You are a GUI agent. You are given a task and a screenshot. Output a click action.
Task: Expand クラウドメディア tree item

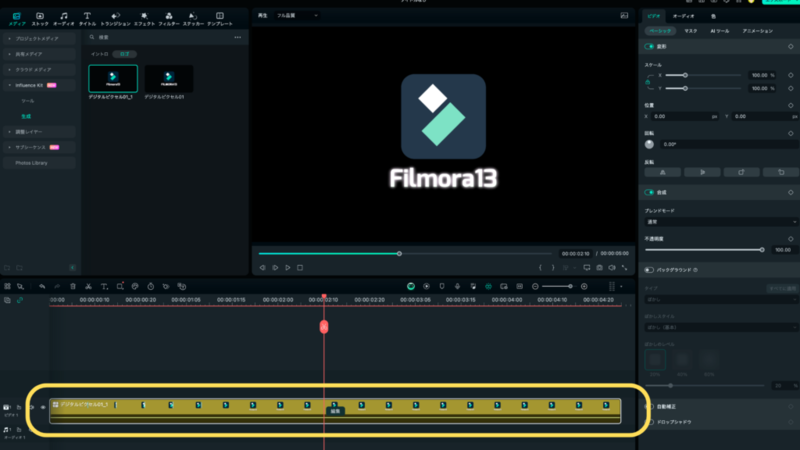pyautogui.click(x=39, y=69)
